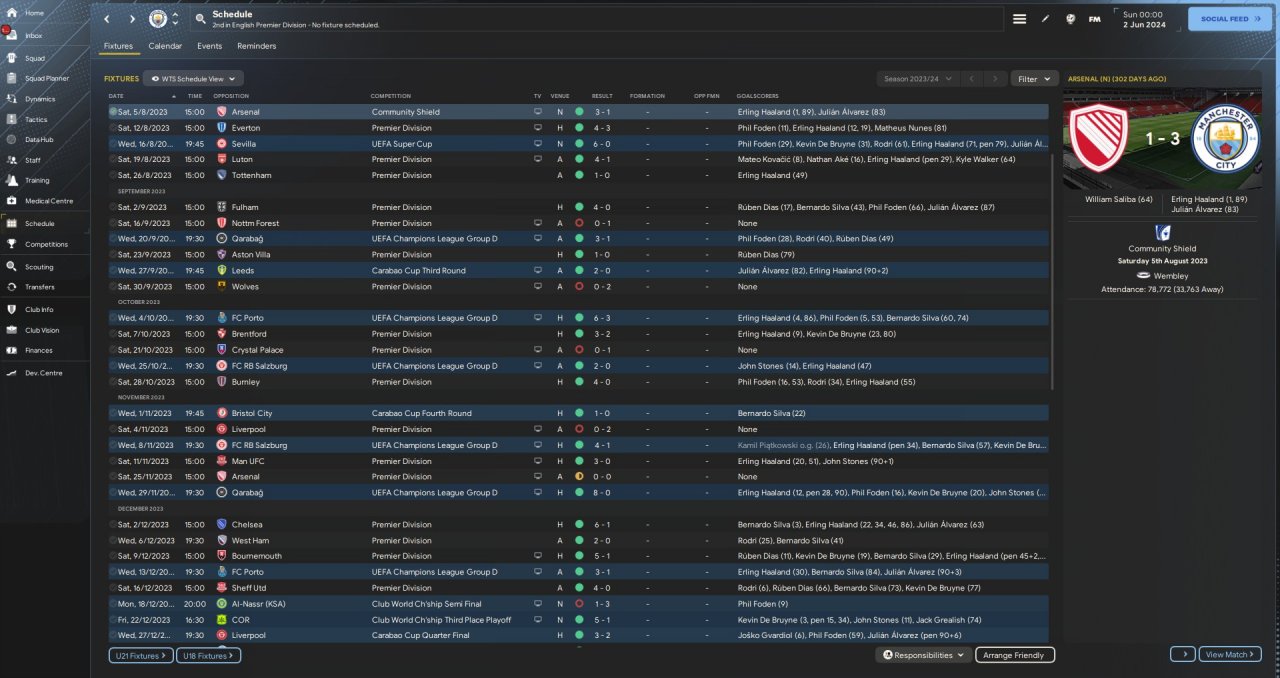
Task: Open the hamburger menu in top bar
Action: (x=1019, y=19)
